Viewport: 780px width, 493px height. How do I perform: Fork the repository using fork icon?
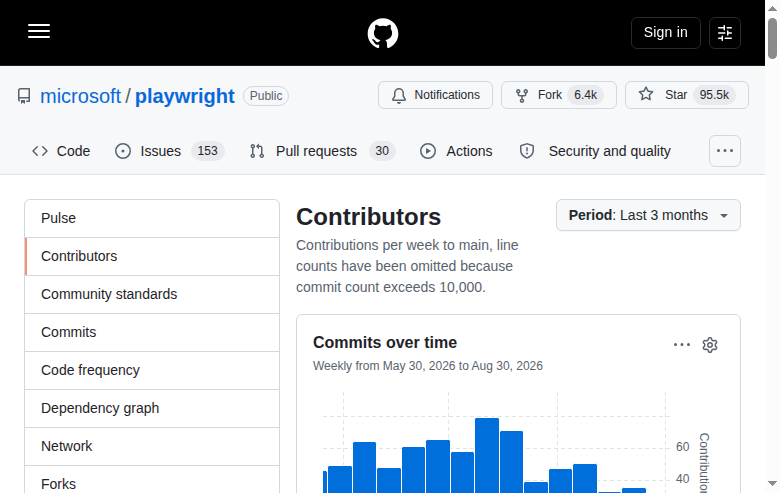tap(559, 95)
